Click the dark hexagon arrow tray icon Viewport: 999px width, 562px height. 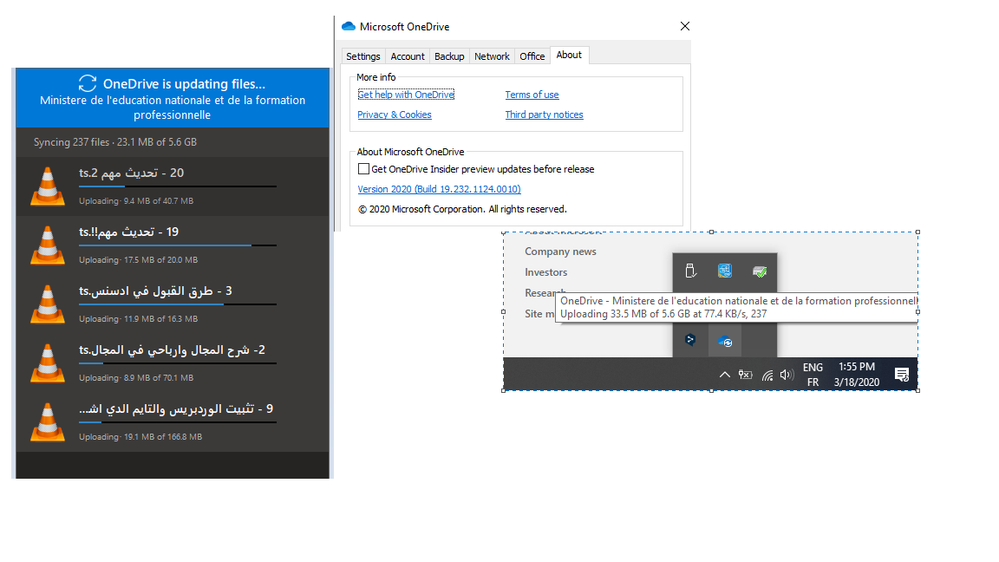coord(690,340)
